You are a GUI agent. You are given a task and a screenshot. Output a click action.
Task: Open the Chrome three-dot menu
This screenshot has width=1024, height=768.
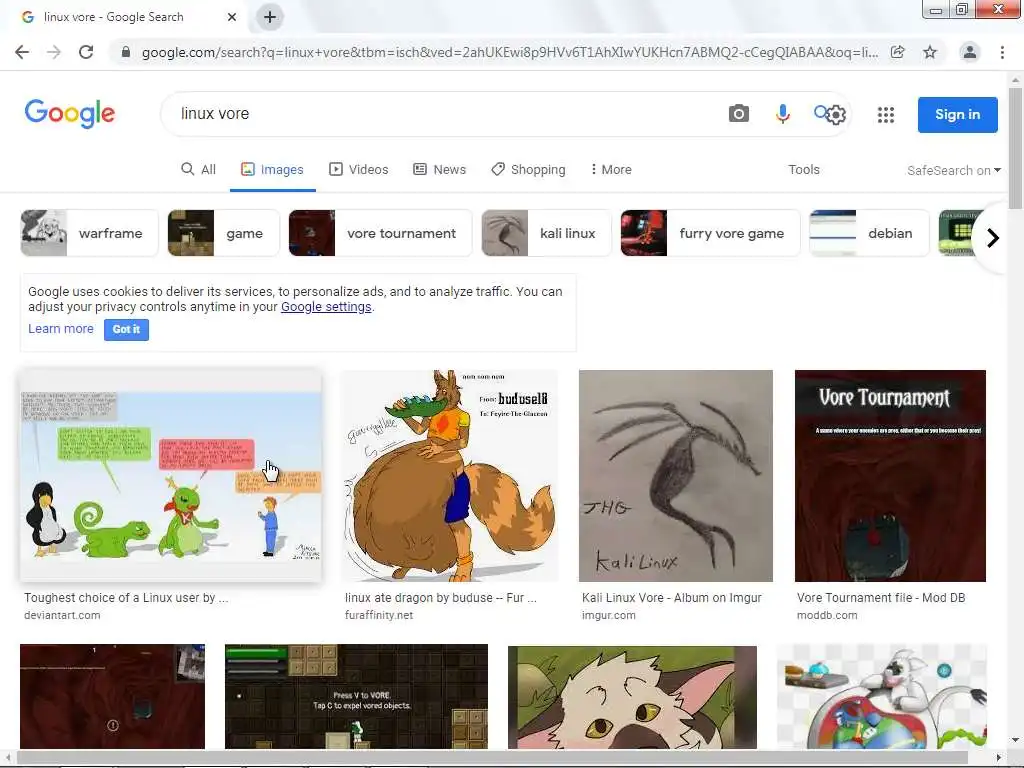tap(1002, 52)
